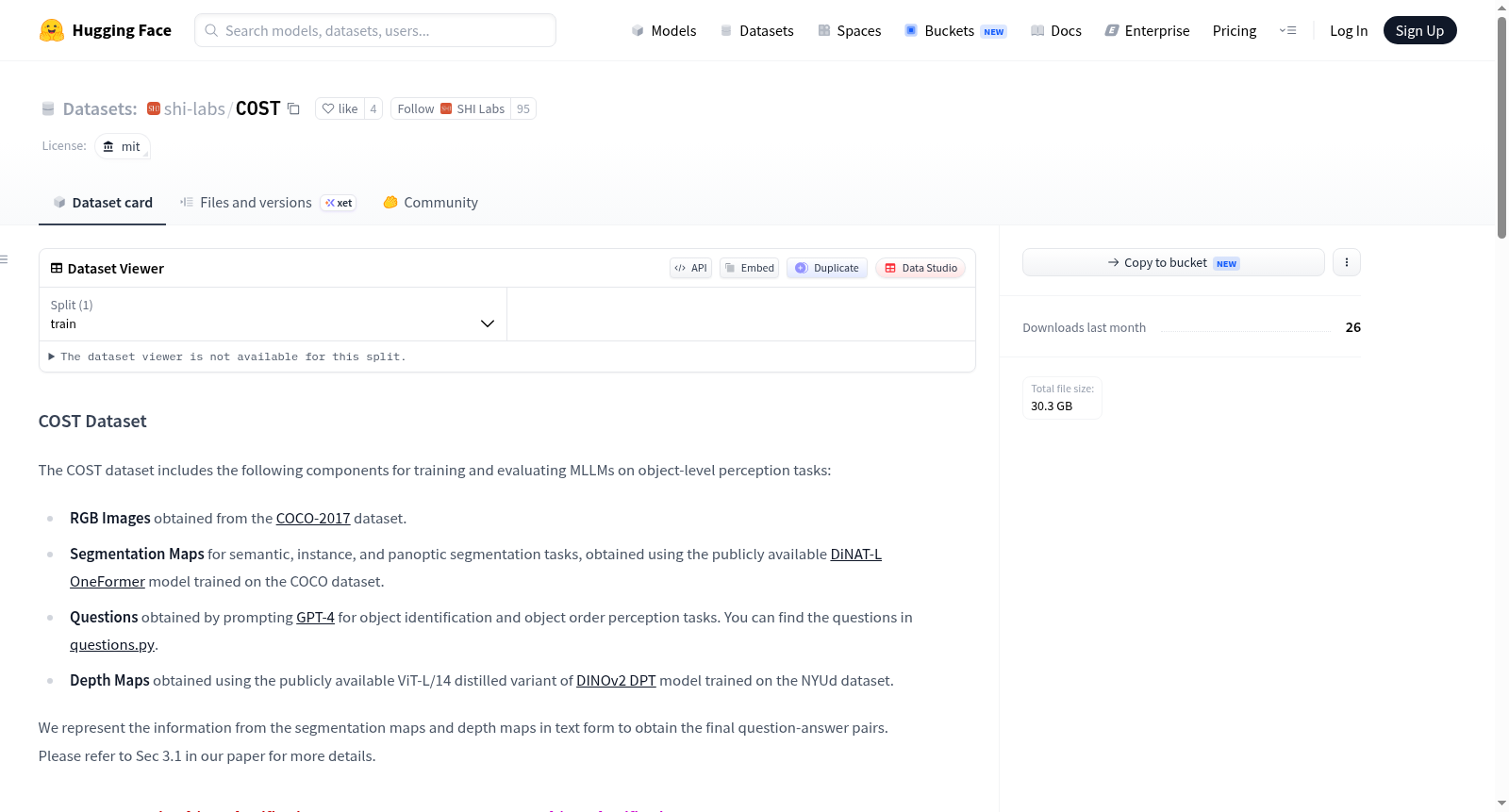The height and width of the screenshot is (812, 1509).
Task: Click the Embed button
Action: pos(750,268)
